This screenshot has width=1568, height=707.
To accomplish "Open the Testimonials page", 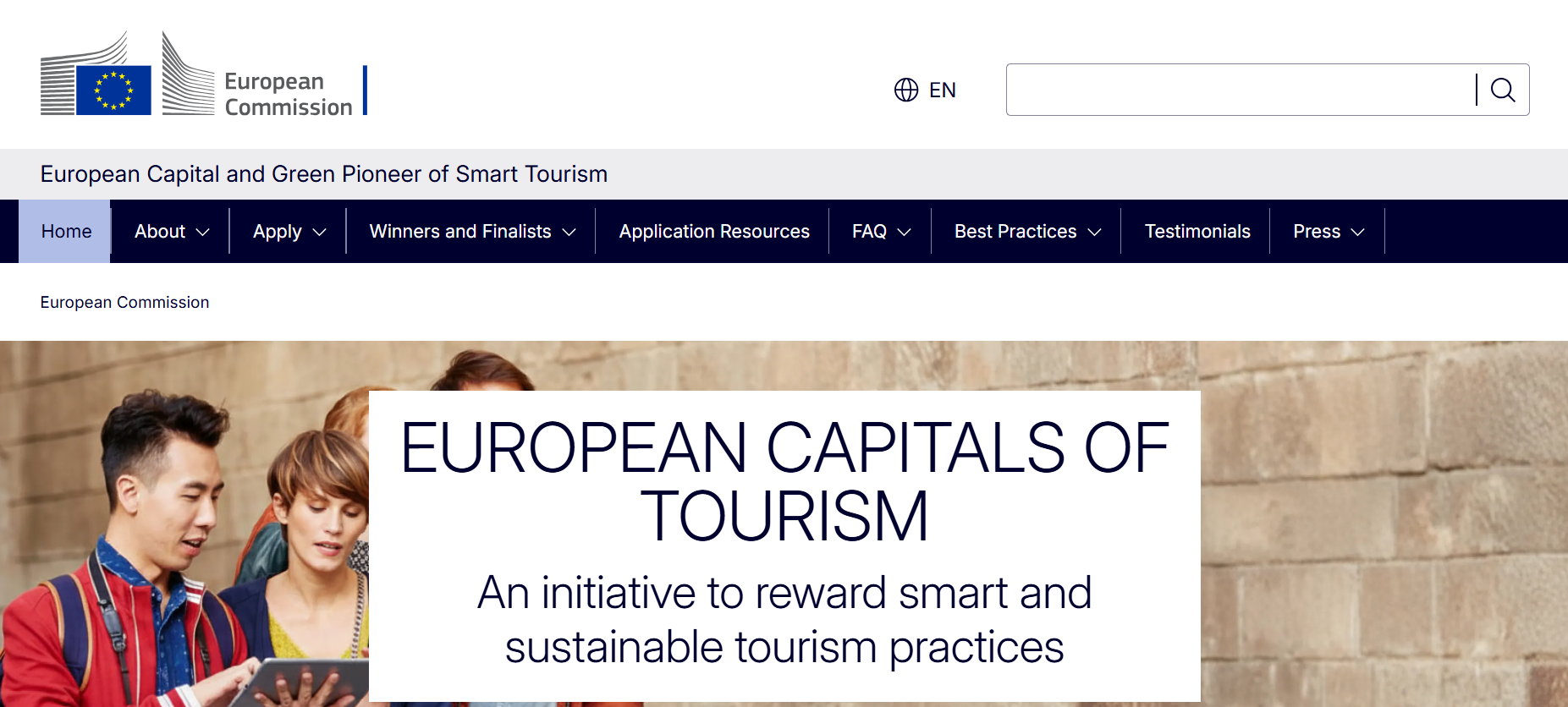I will [1197, 232].
